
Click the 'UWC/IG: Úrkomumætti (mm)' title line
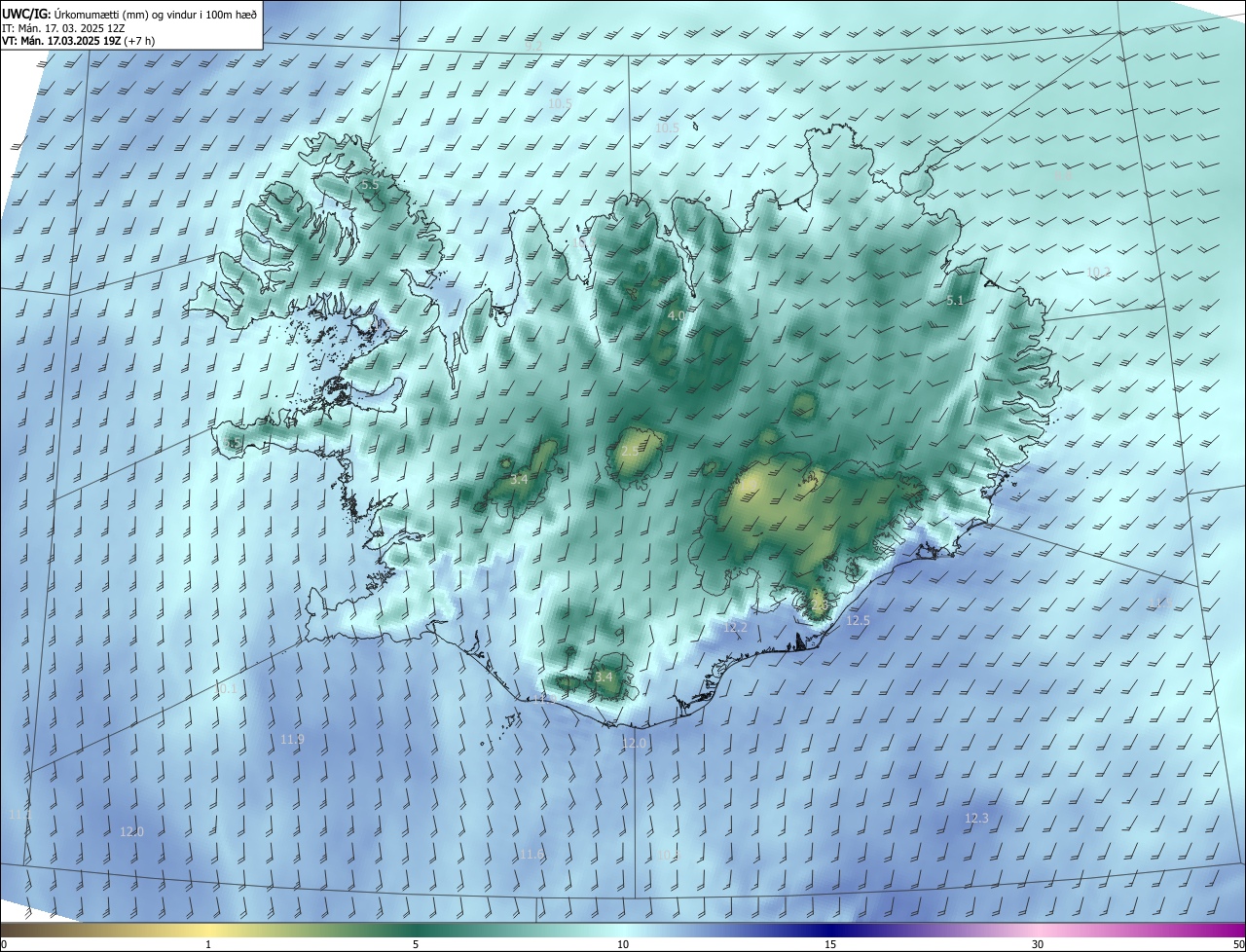(x=129, y=14)
